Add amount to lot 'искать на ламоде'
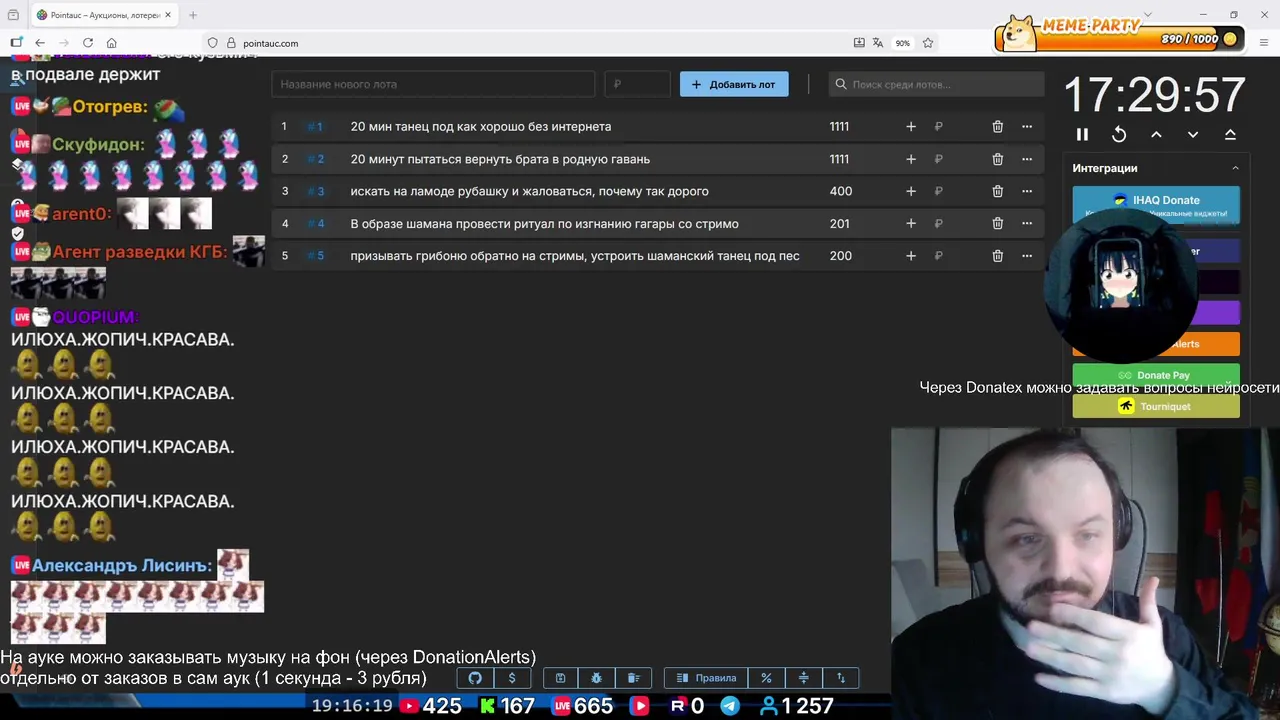 (x=910, y=191)
